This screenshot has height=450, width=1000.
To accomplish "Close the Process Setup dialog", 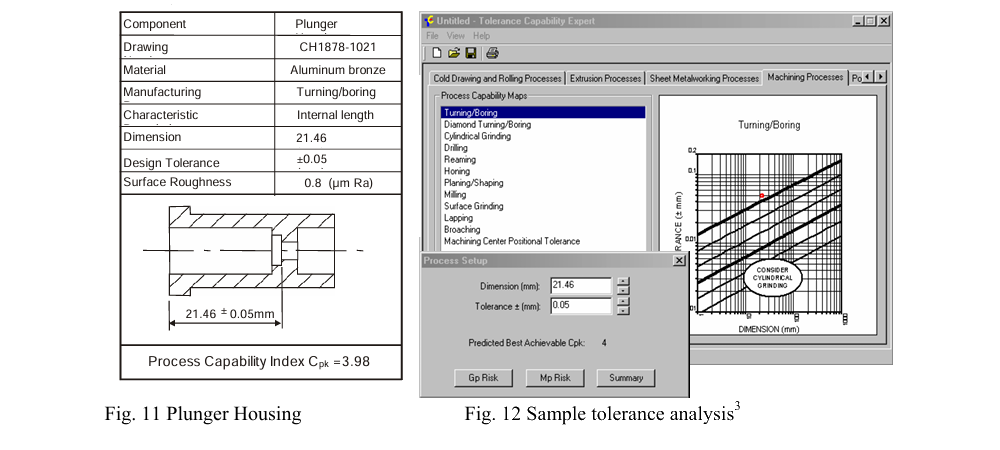I will [679, 261].
